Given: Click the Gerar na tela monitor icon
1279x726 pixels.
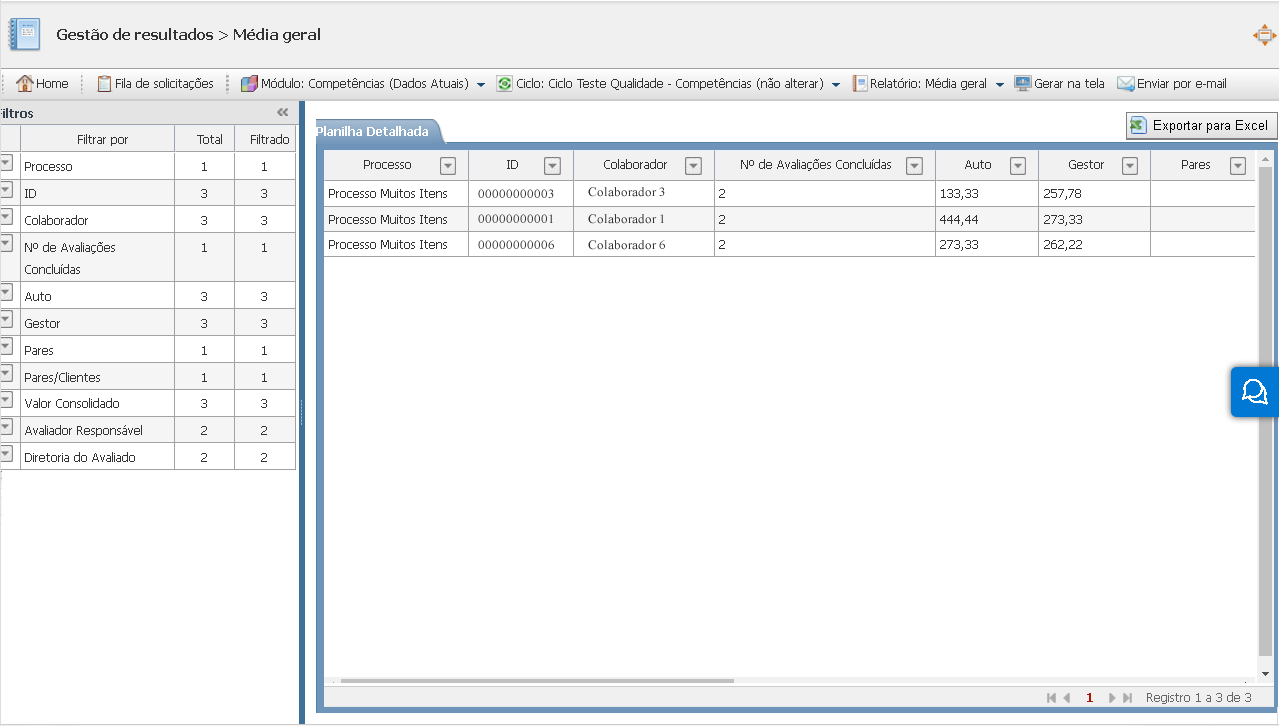Looking at the screenshot, I should pyautogui.click(x=1022, y=84).
